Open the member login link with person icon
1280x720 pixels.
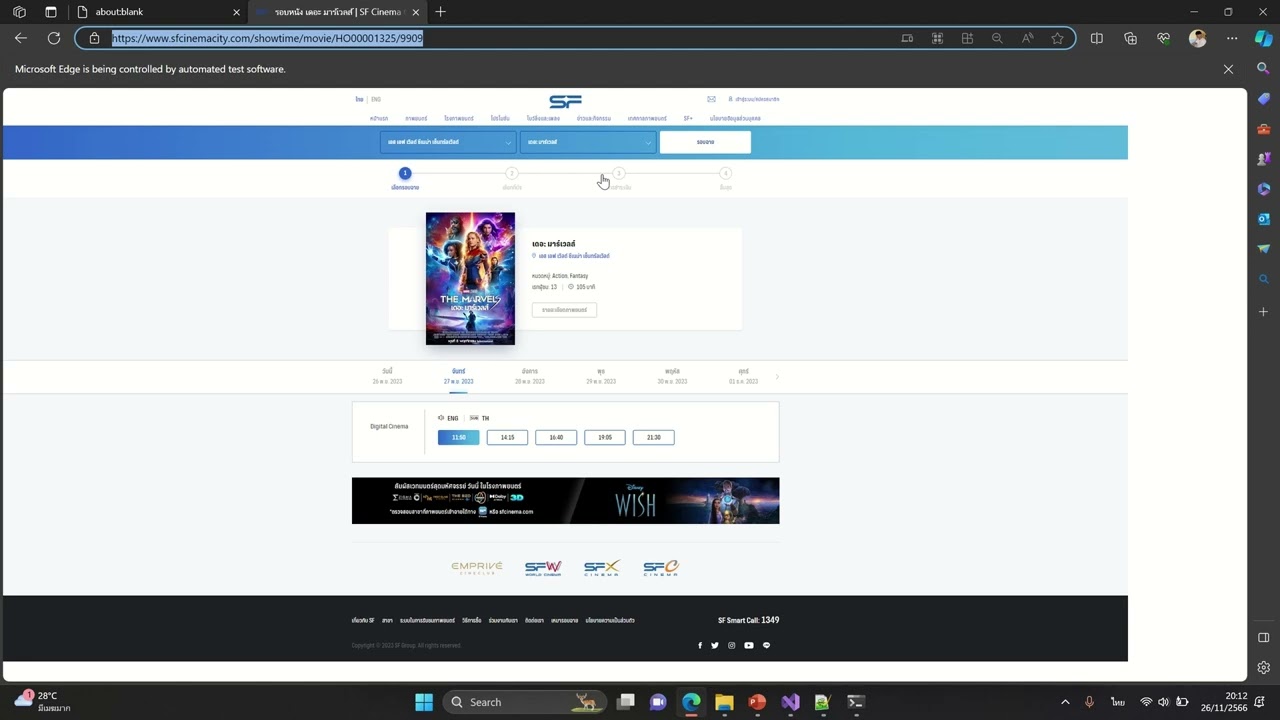click(754, 99)
